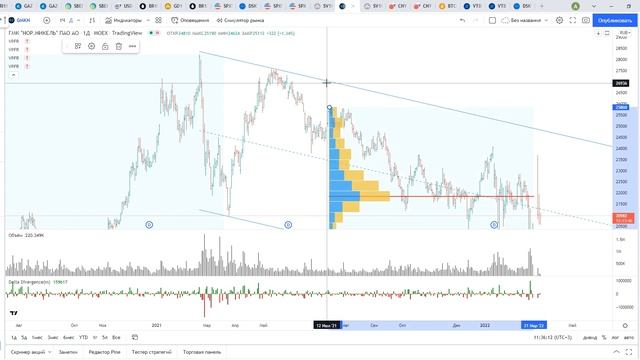Open the Скринер акций (Stock screener) tab
640x360 pixels.
tap(28, 352)
